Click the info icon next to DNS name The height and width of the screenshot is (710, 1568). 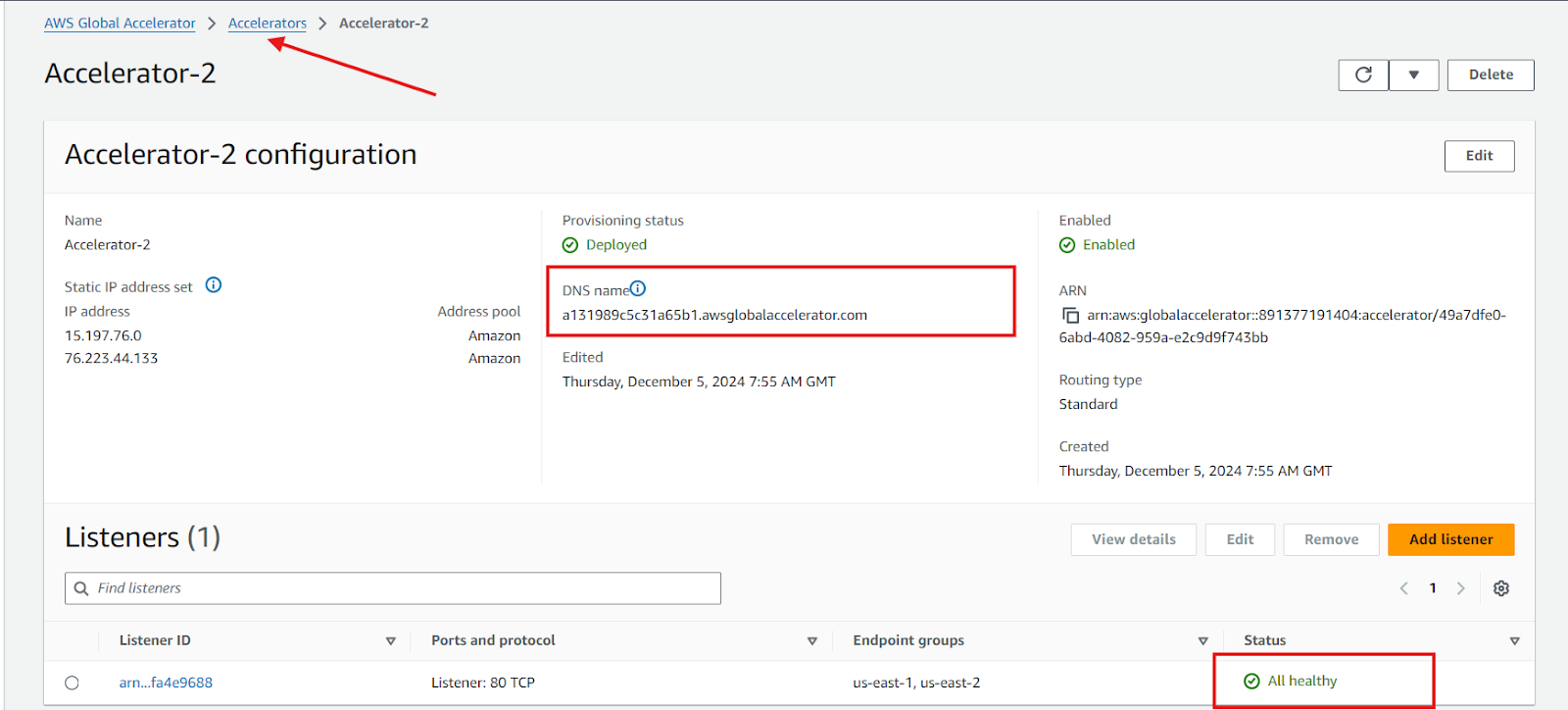coord(638,288)
